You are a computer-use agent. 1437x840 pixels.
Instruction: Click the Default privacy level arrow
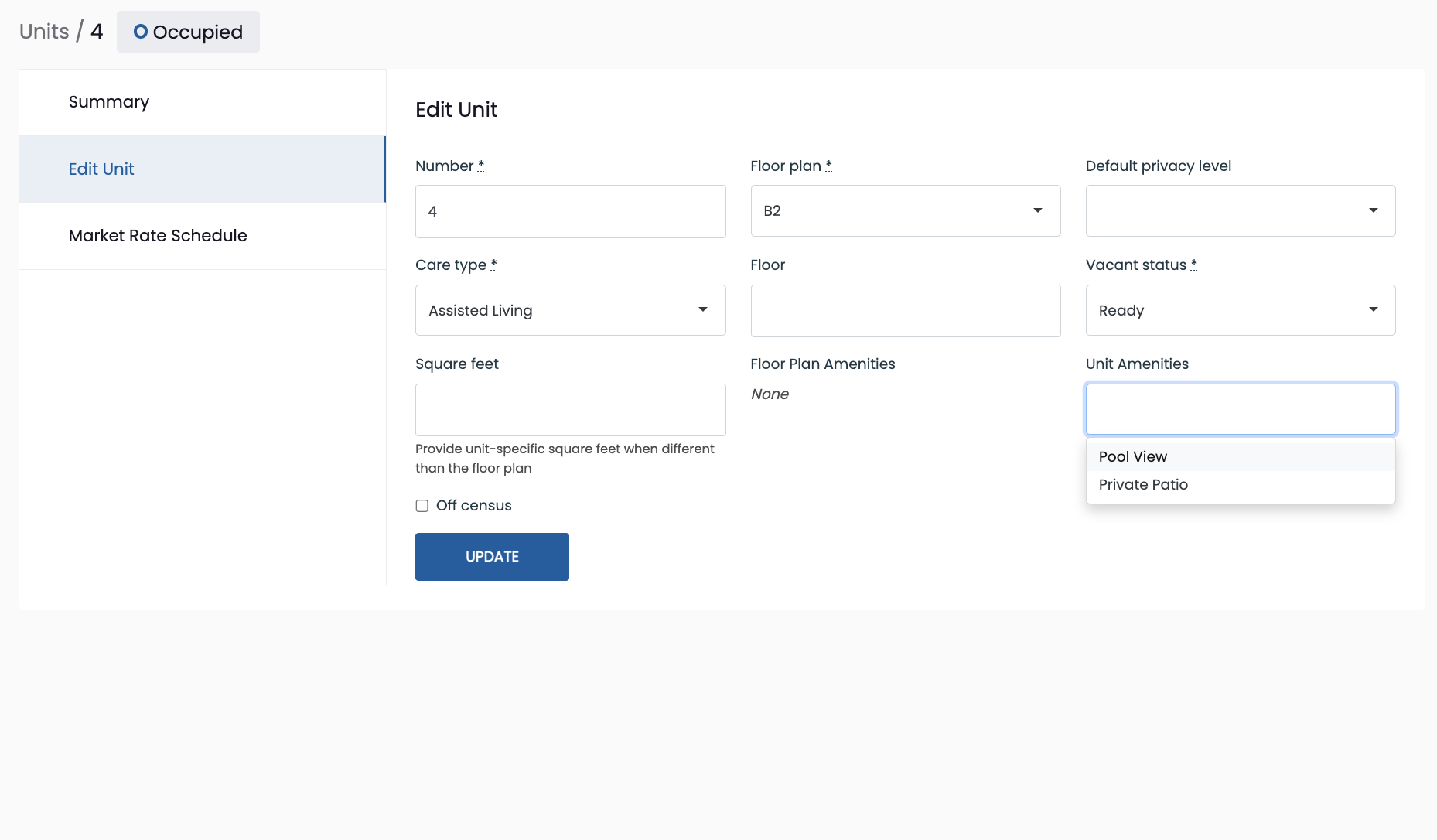(1374, 210)
